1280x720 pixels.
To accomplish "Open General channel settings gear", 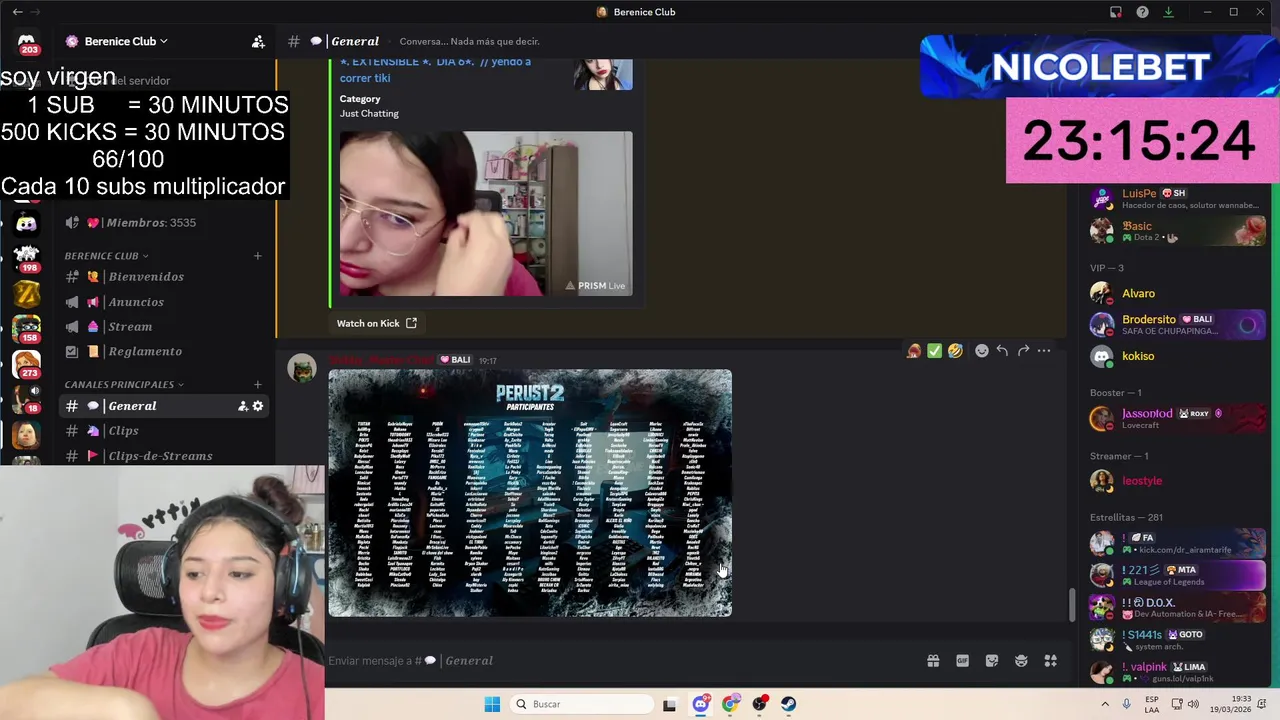I will pos(258,406).
